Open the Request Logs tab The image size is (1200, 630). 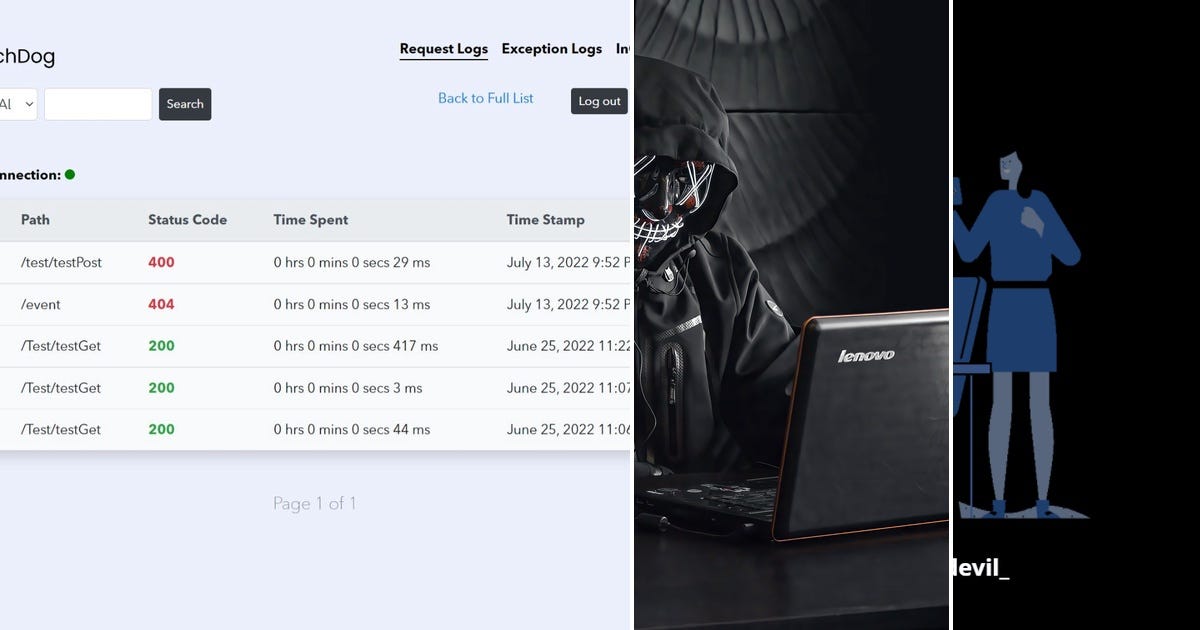[x=443, y=49]
